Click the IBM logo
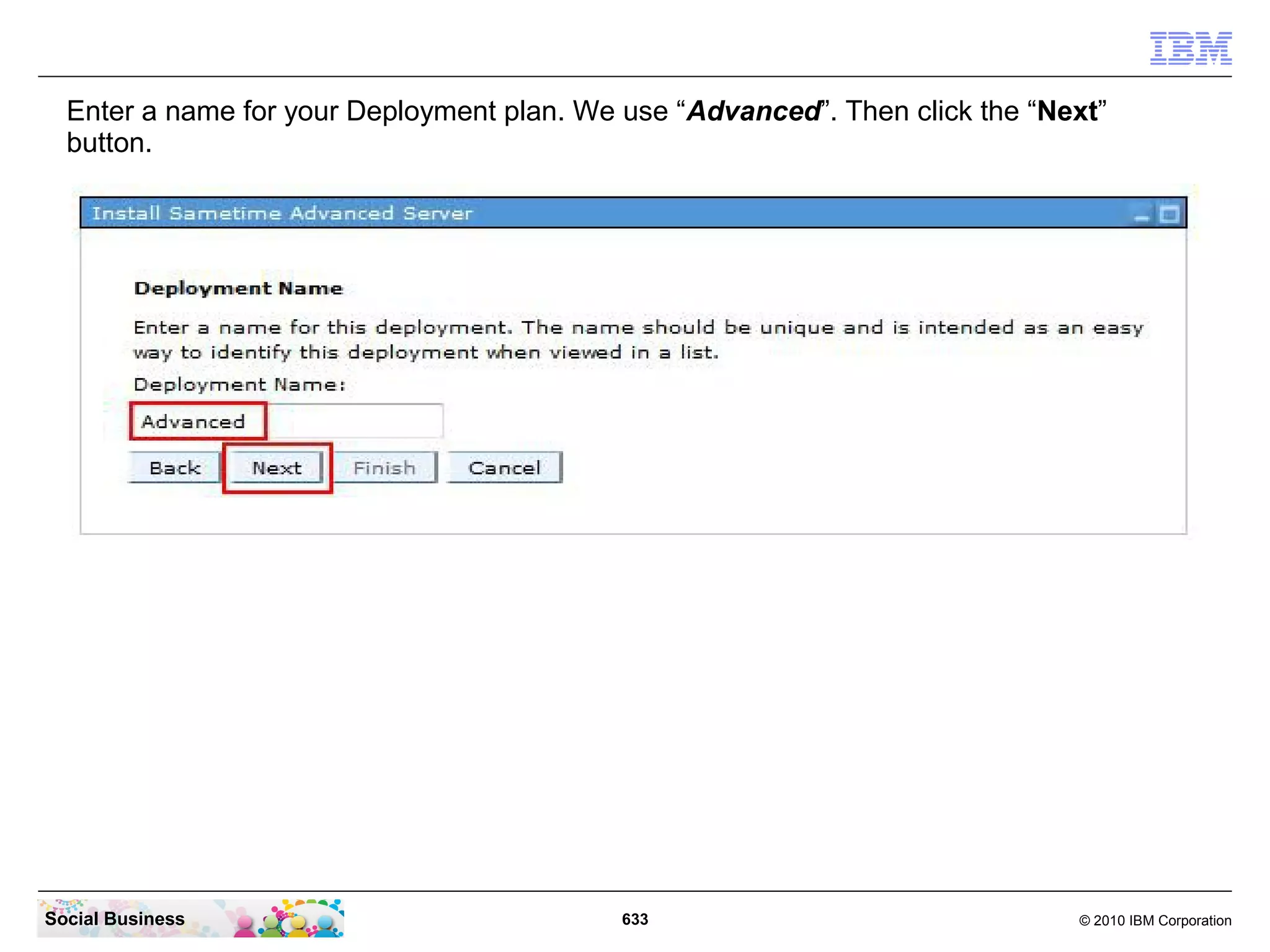Image resolution: width=1270 pixels, height=952 pixels. 1191,48
